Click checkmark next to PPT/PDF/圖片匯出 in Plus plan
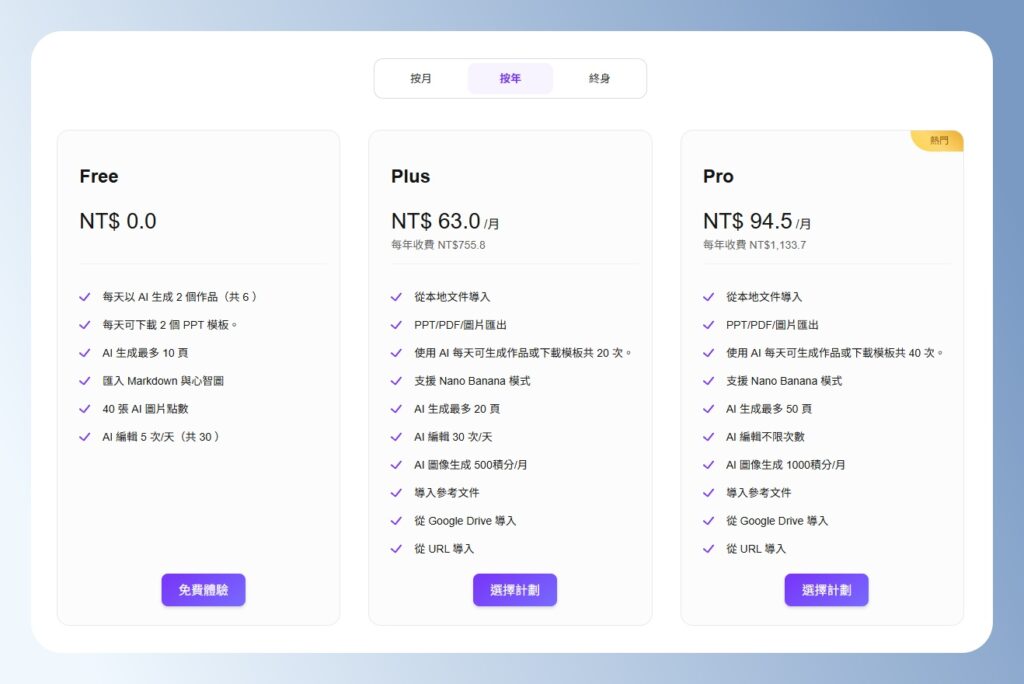Screen dimensions: 1024x684 (396, 325)
